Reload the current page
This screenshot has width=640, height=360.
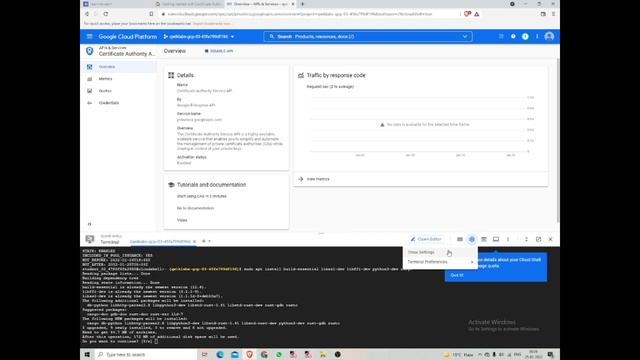tap(106, 14)
